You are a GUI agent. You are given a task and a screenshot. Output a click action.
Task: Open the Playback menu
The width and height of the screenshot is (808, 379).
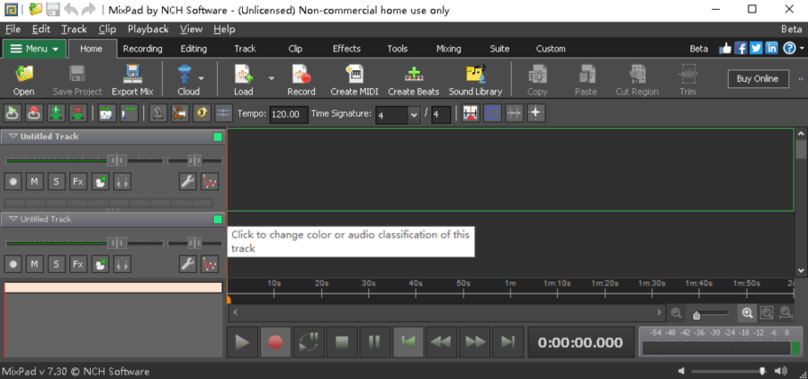148,29
